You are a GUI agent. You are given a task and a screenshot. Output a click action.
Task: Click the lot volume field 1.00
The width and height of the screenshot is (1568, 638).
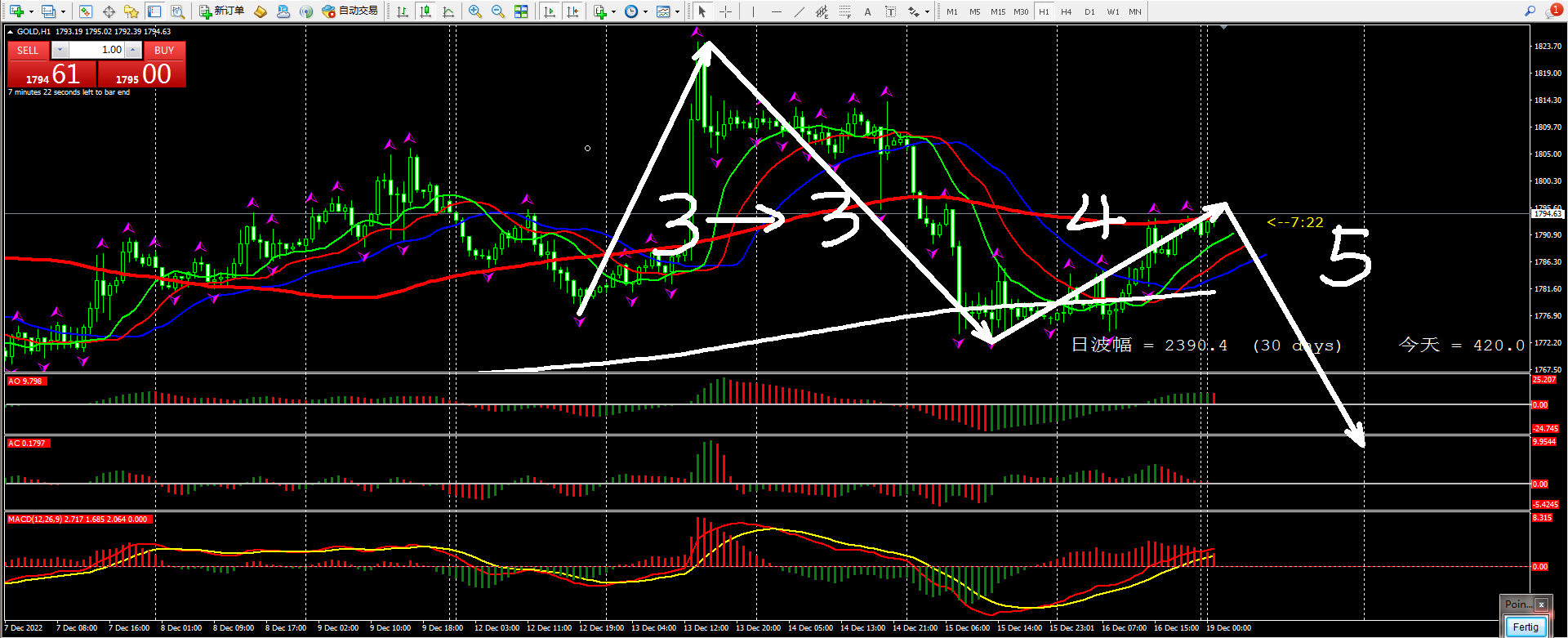click(96, 51)
